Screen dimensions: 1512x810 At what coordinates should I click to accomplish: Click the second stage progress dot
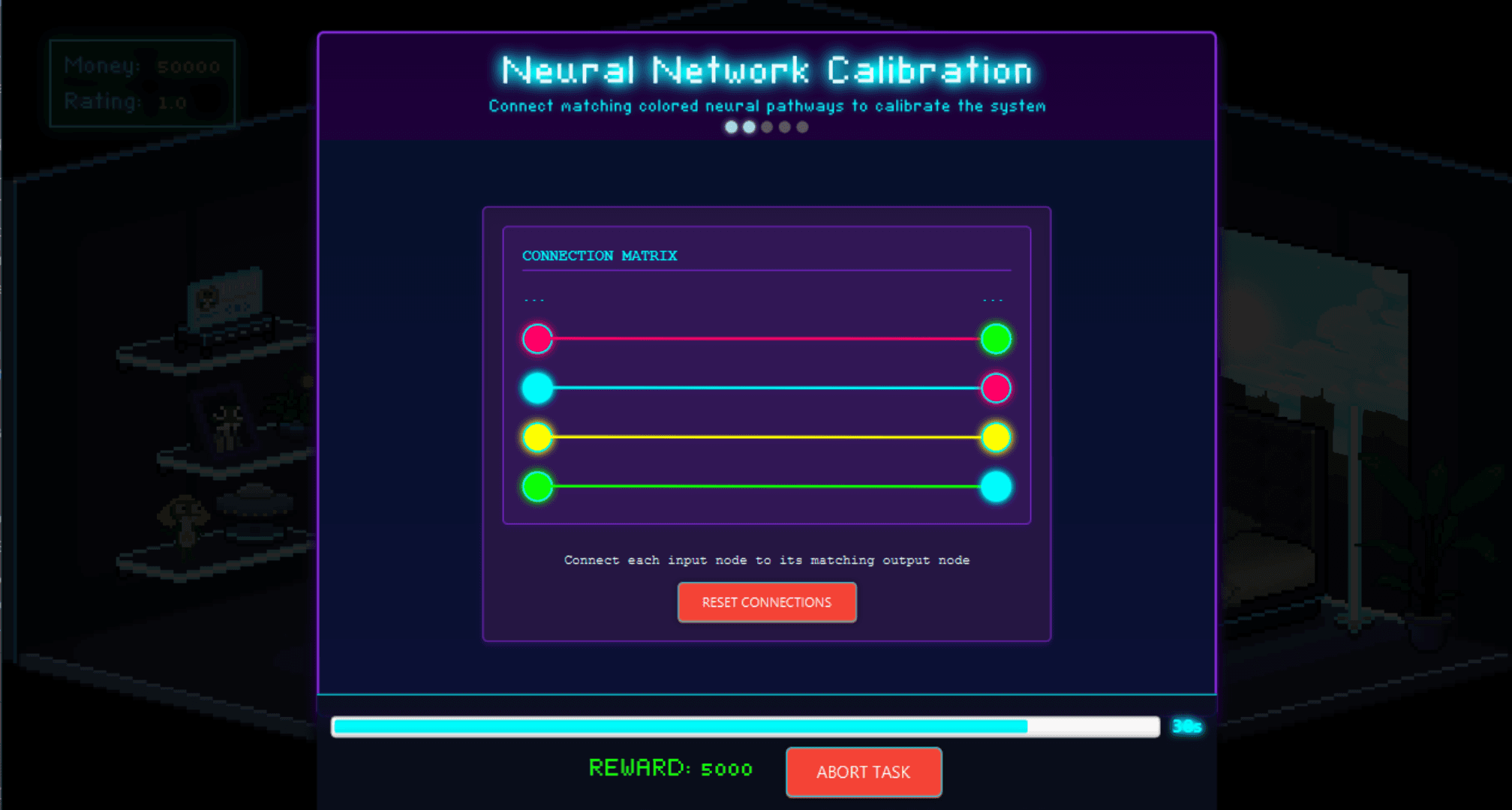(x=749, y=127)
